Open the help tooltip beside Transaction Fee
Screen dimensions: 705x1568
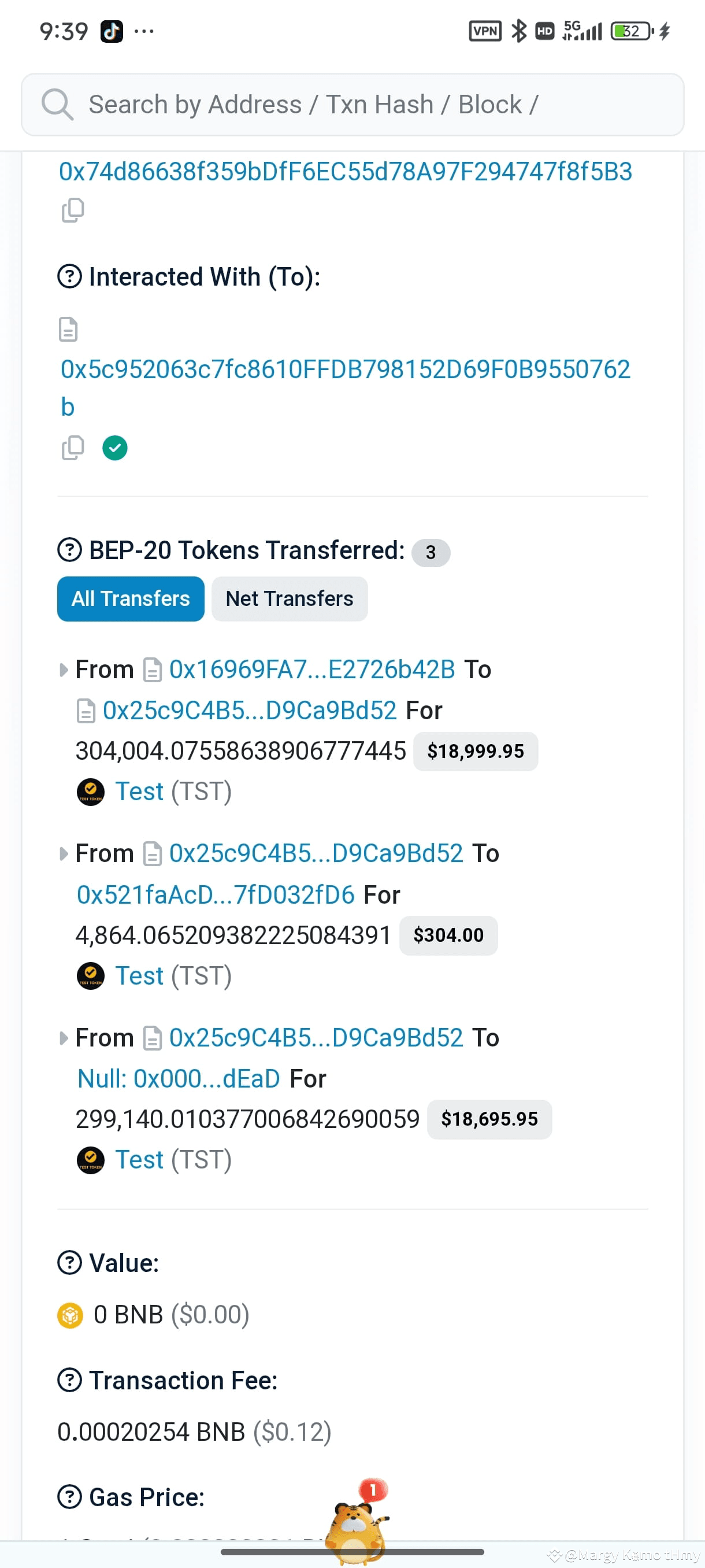[70, 1381]
